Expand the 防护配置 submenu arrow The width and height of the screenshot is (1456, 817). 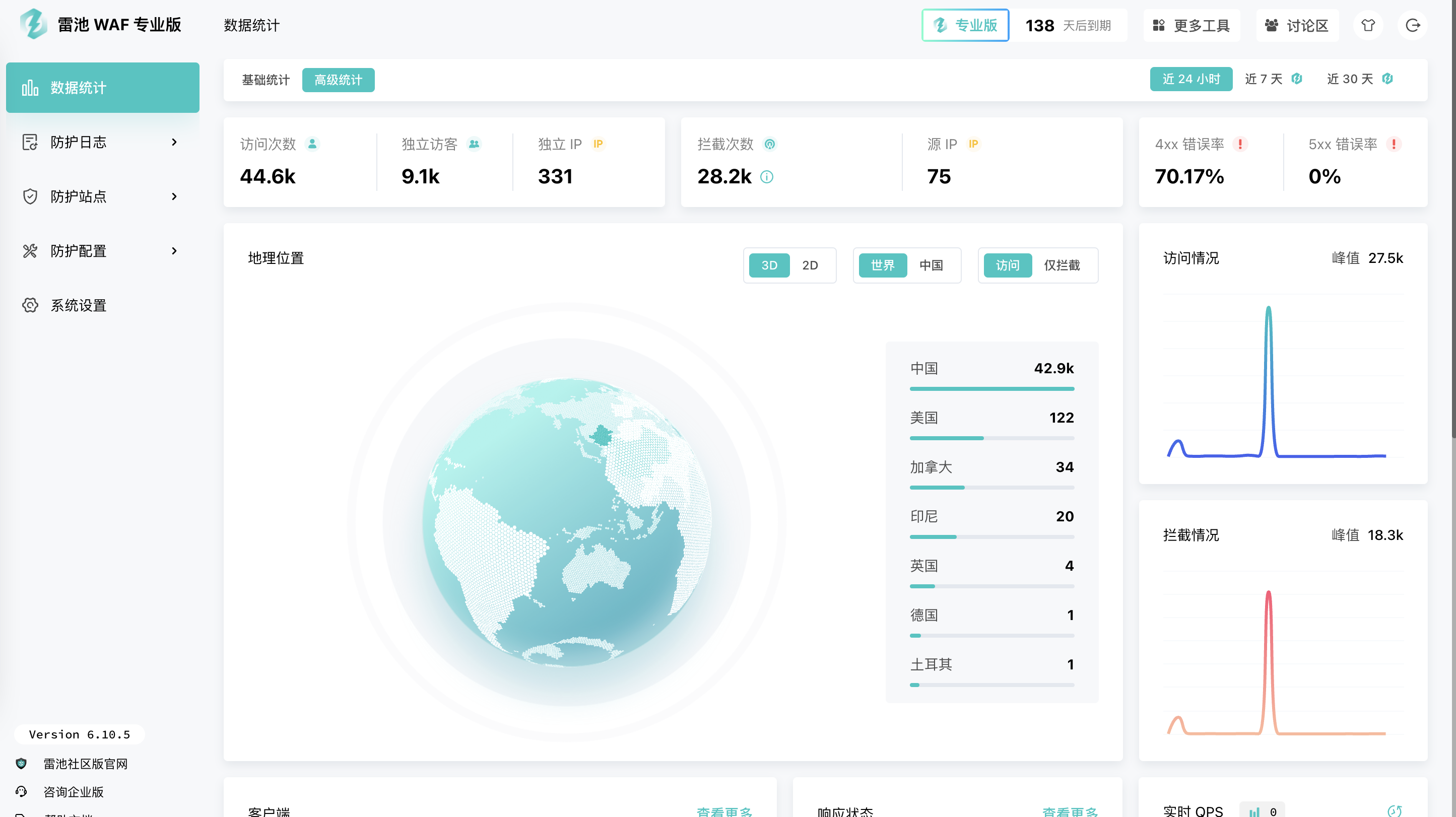pyautogui.click(x=174, y=250)
